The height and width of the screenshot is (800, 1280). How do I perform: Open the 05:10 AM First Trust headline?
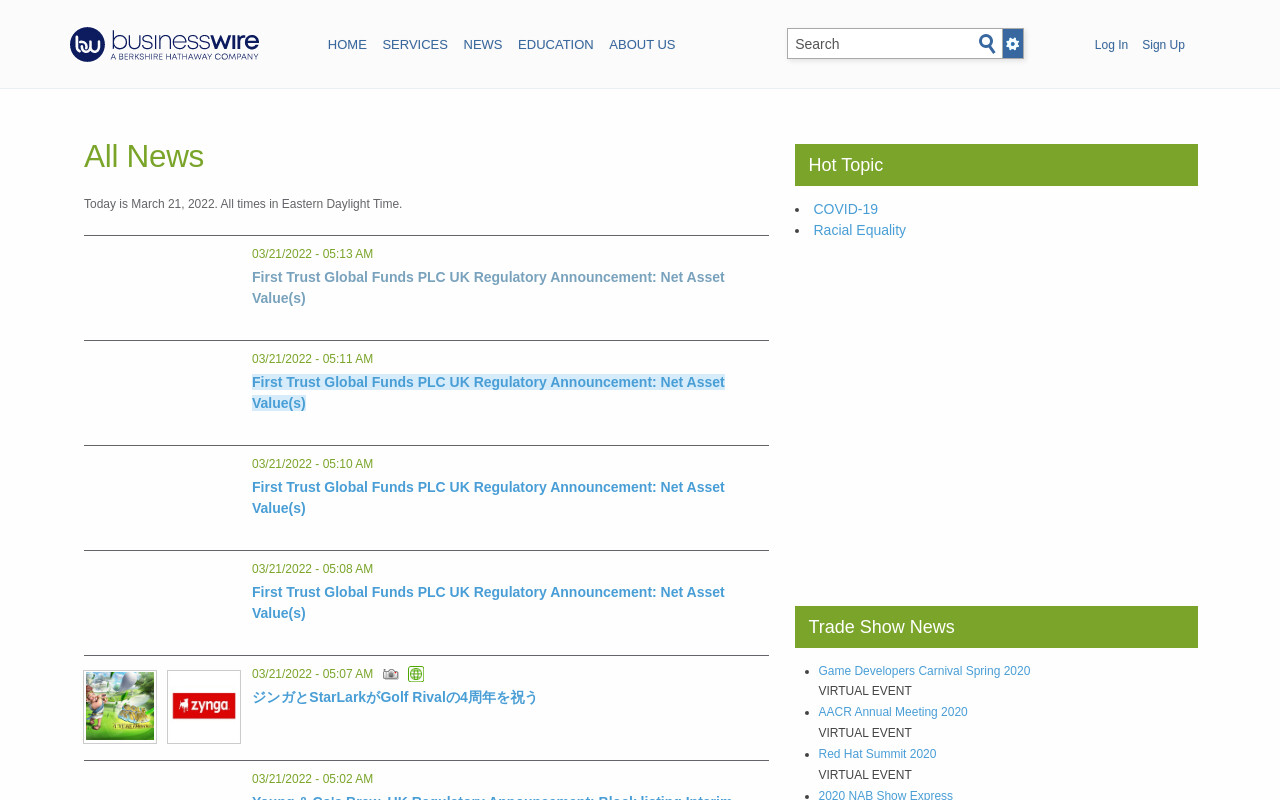[x=488, y=498]
